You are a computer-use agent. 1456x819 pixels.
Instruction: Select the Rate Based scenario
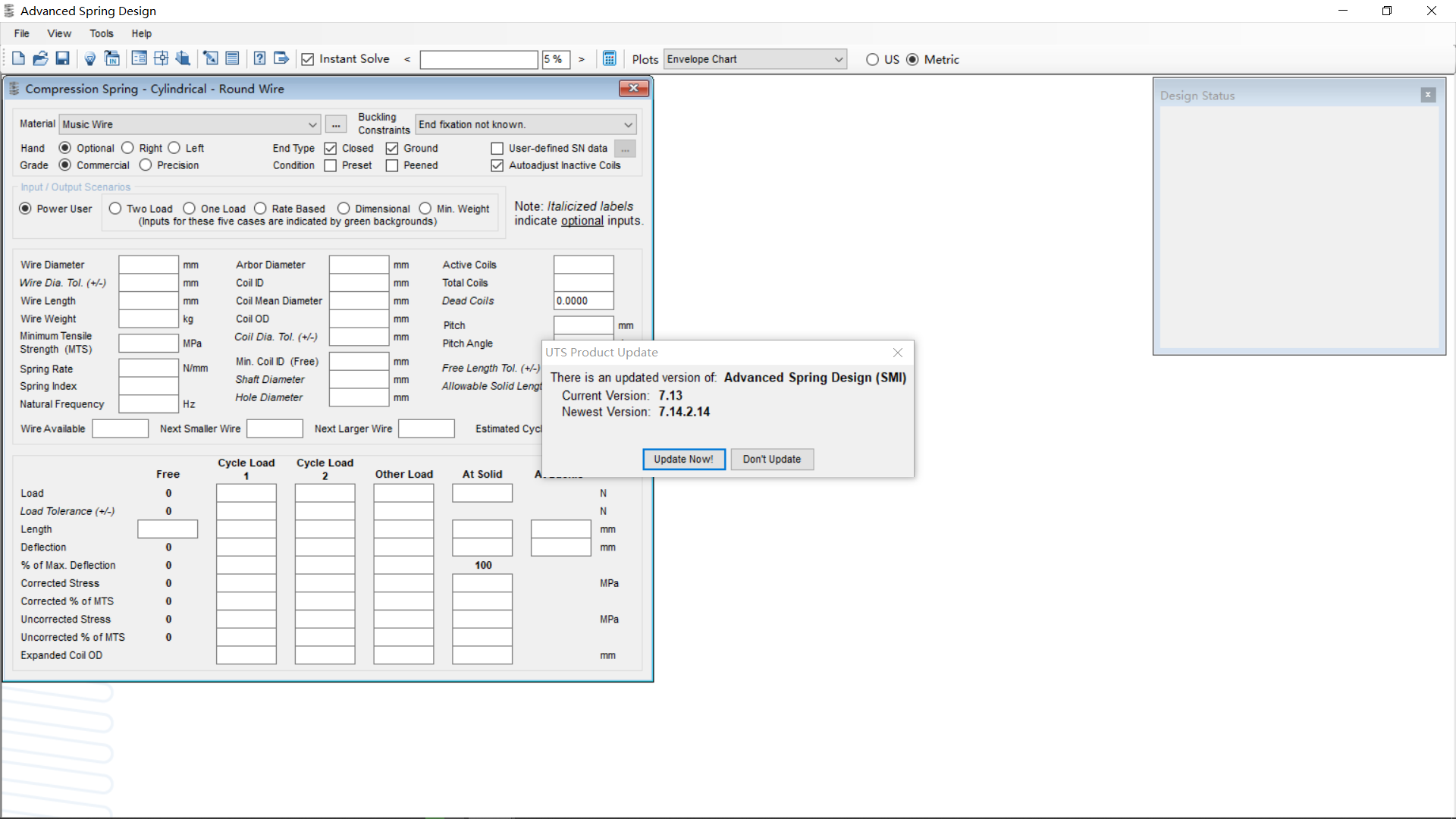[x=260, y=209]
